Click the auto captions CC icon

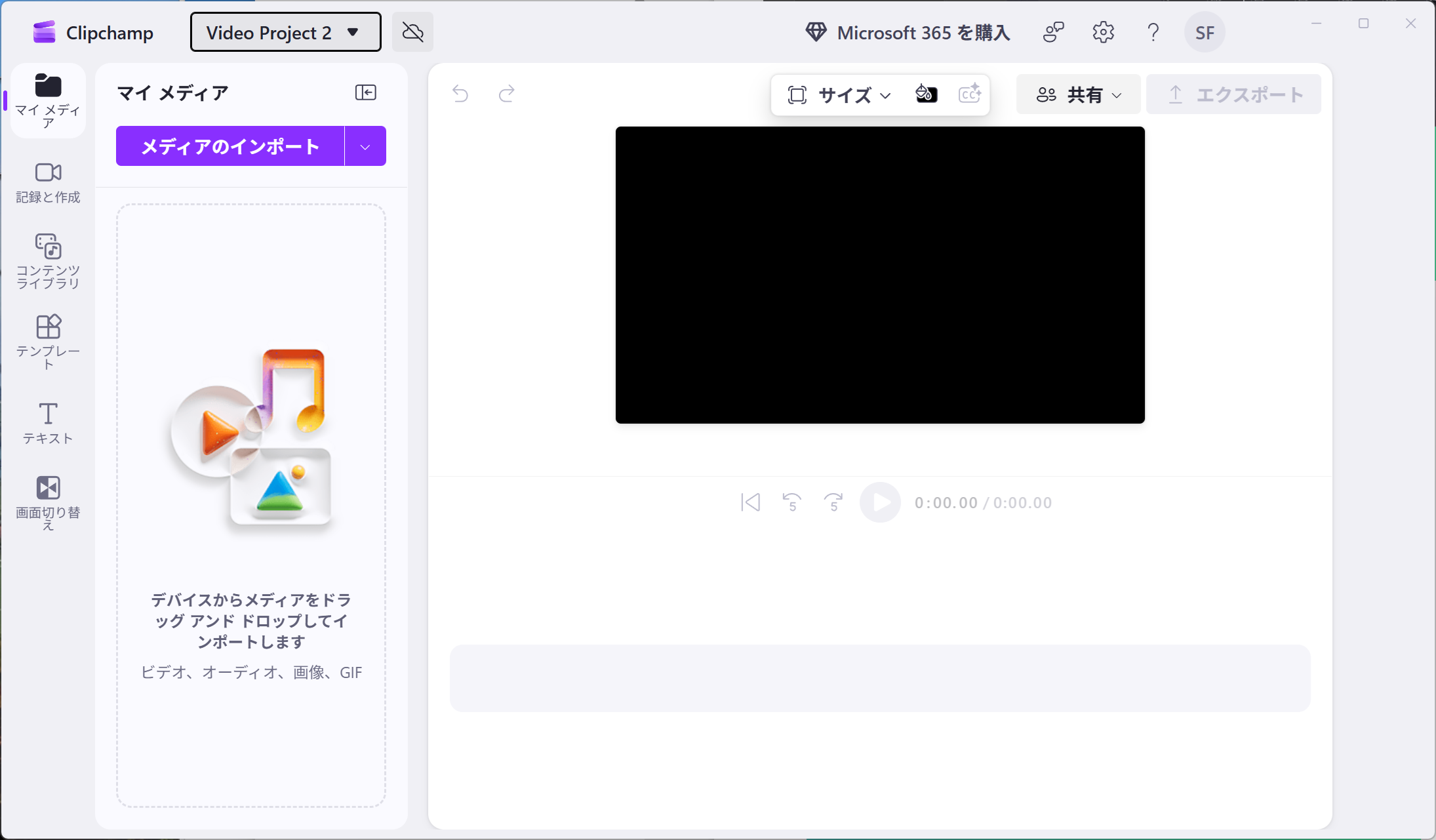[969, 94]
